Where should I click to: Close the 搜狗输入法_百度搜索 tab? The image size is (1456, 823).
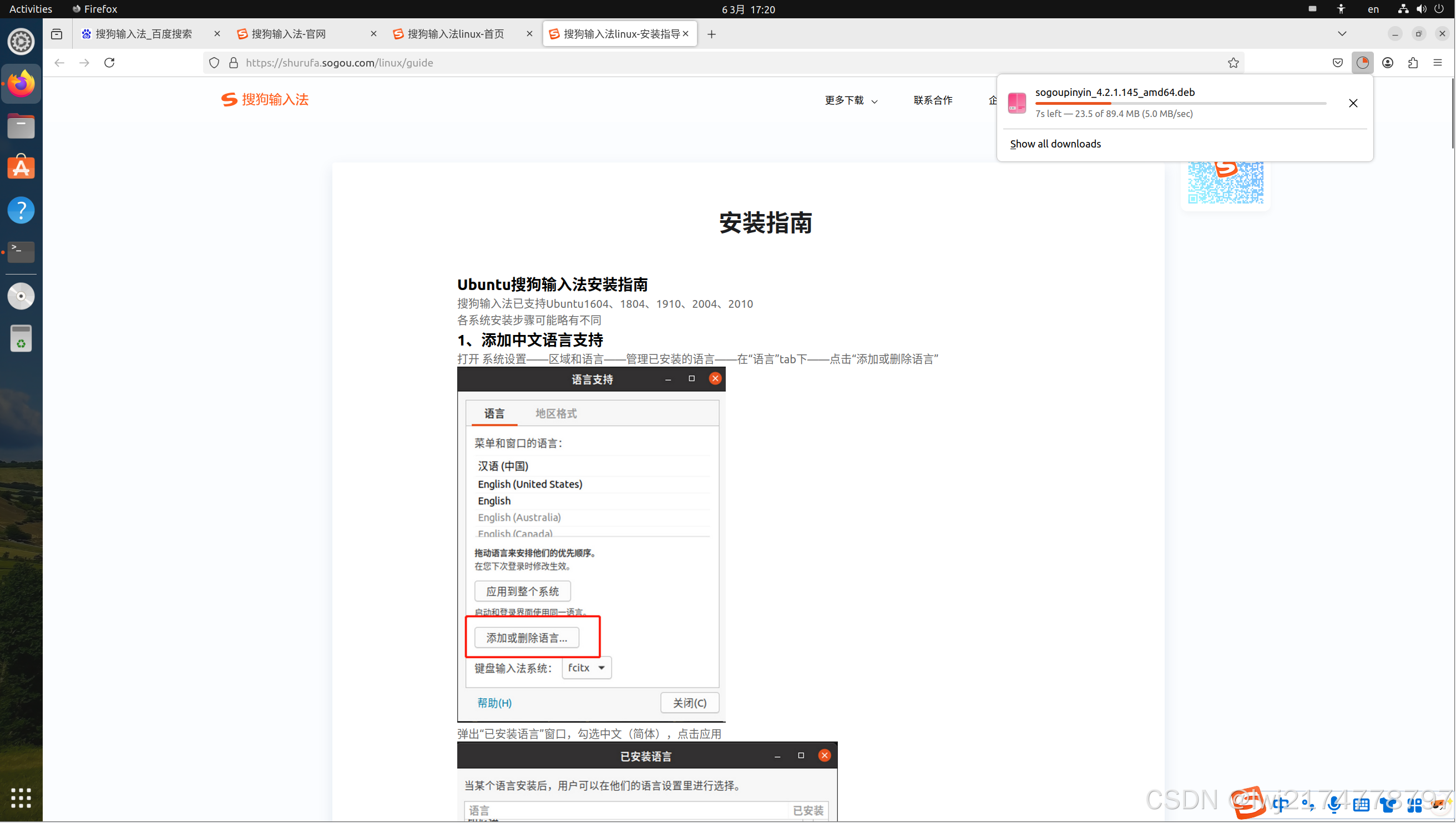pyautogui.click(x=217, y=34)
